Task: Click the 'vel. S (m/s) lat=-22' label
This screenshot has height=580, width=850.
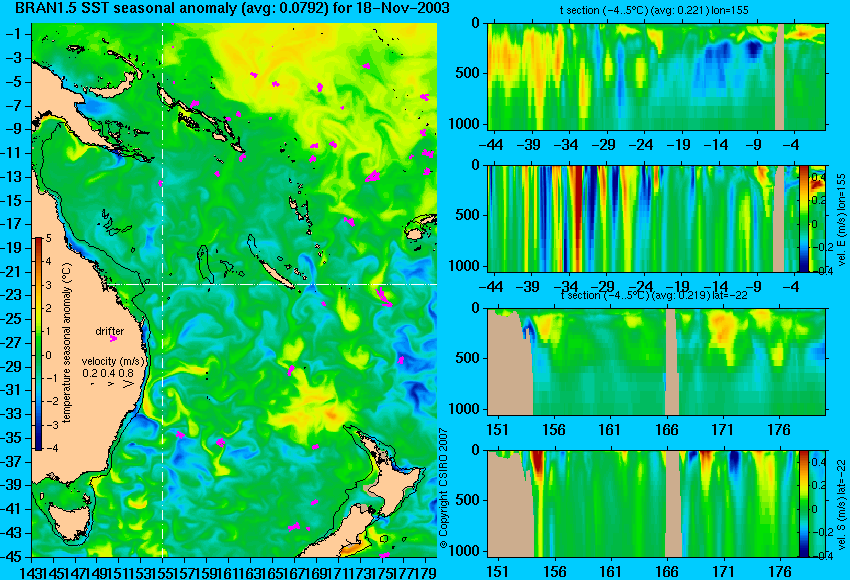Action: [x=842, y=504]
